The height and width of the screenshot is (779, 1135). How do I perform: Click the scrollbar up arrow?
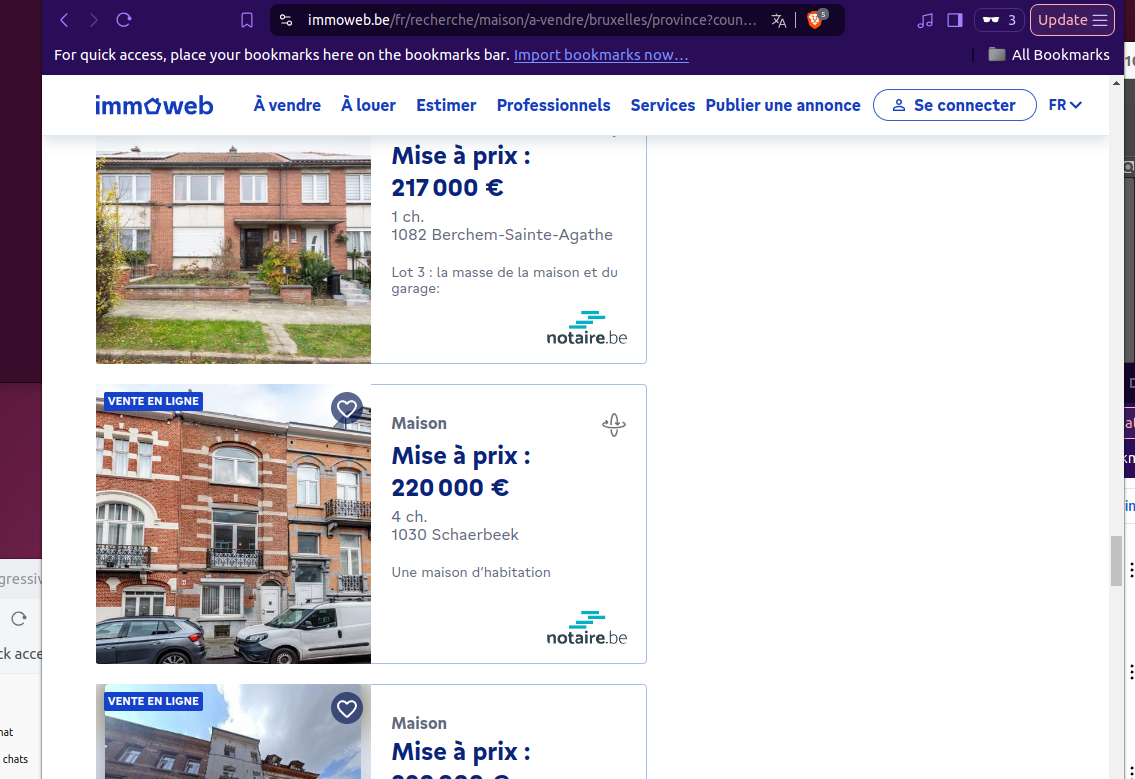tap(1116, 83)
